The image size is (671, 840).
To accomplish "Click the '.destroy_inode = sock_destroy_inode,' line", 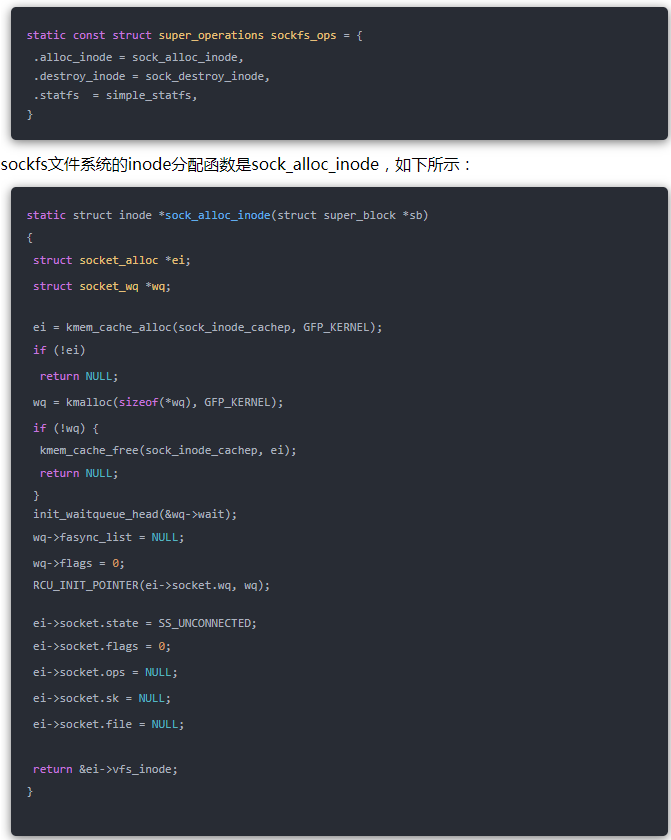I will 152,77.
